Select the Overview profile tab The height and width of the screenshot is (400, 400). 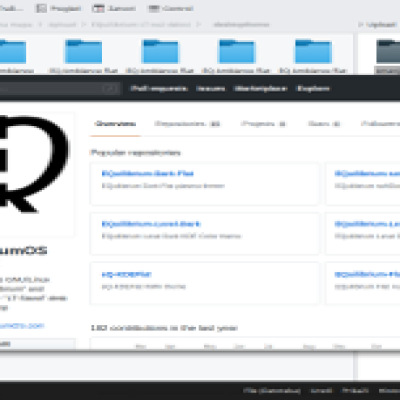pos(115,124)
